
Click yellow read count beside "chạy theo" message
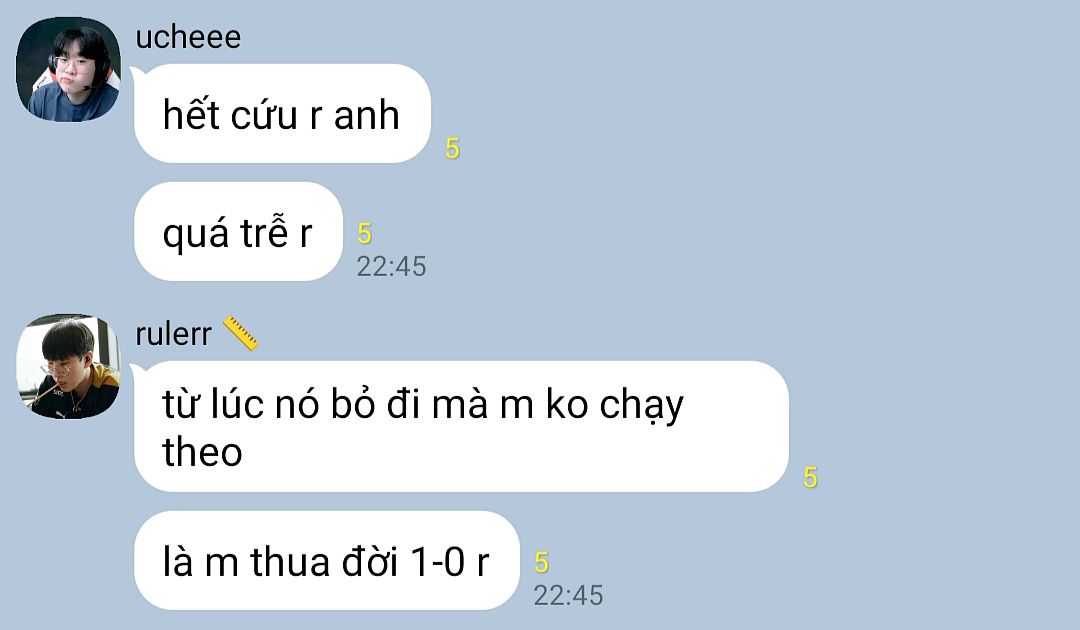(811, 478)
